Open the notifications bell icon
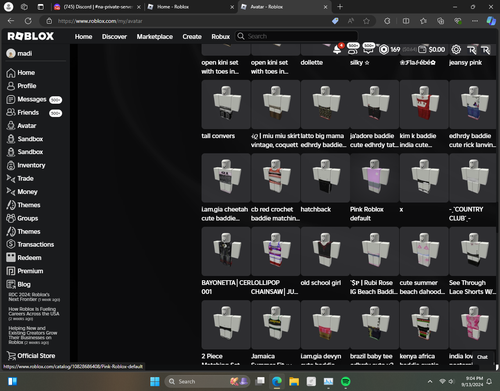The image size is (500, 391). [x=337, y=49]
